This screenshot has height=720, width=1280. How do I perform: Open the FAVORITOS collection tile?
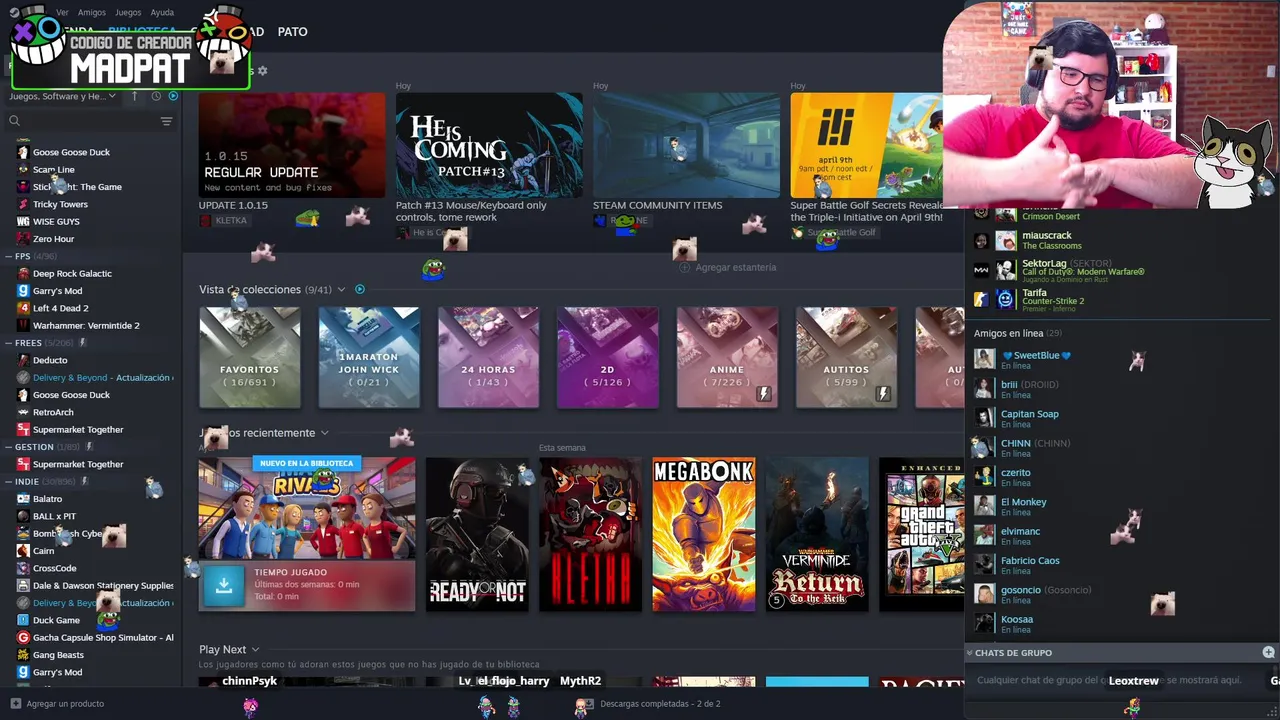click(x=250, y=358)
